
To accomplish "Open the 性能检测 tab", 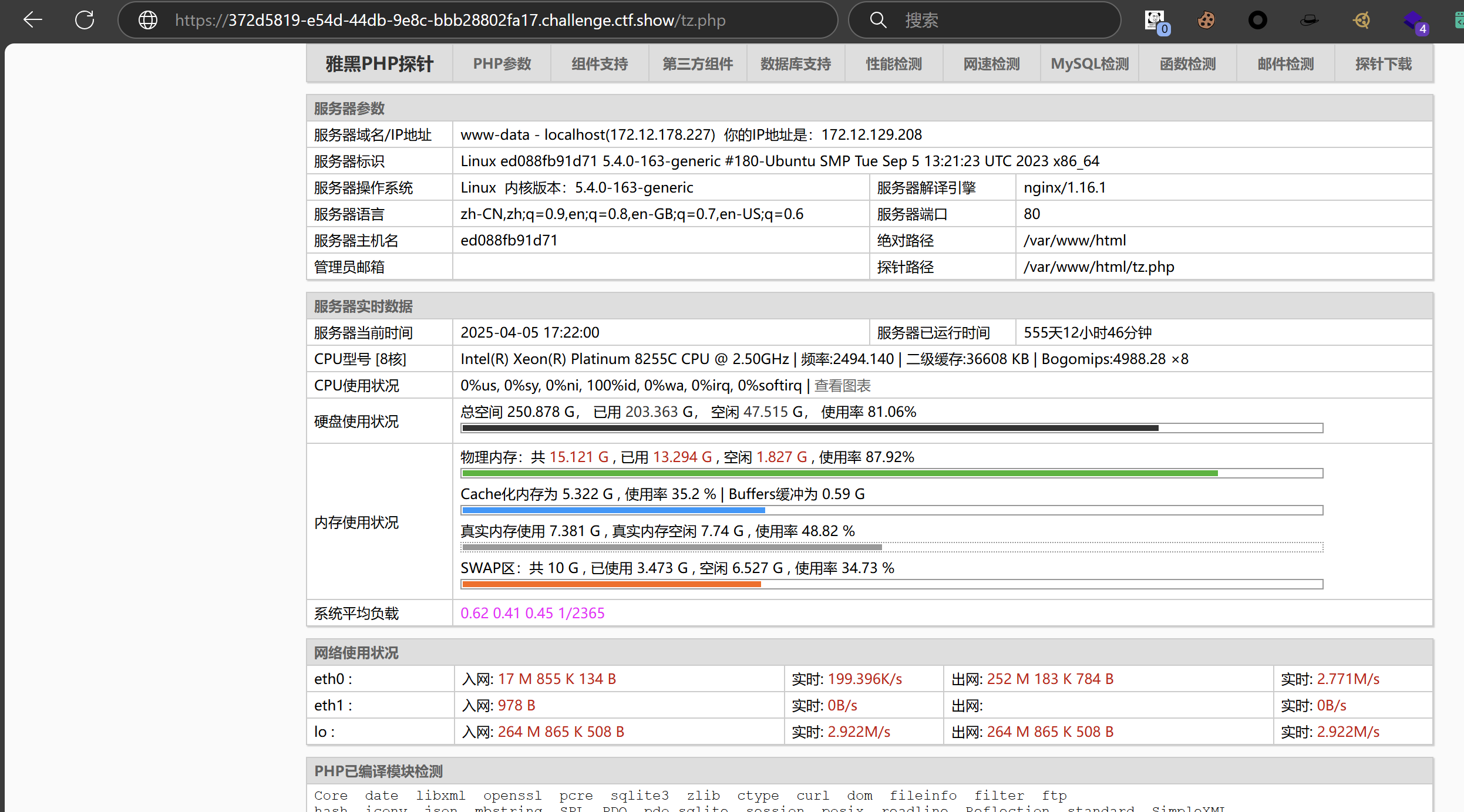I will click(894, 64).
